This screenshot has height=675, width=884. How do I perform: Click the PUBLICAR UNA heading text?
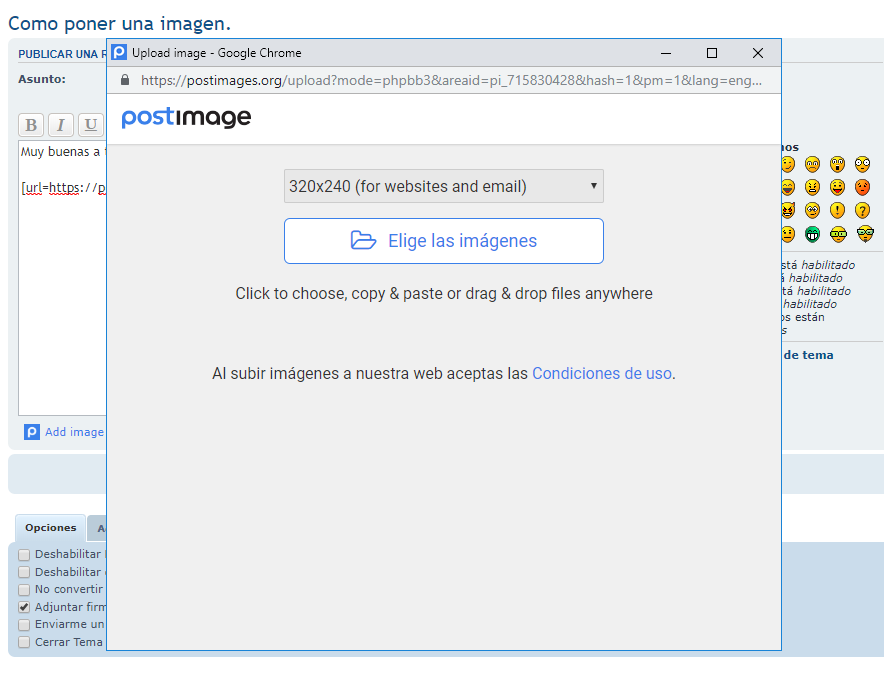click(x=62, y=54)
